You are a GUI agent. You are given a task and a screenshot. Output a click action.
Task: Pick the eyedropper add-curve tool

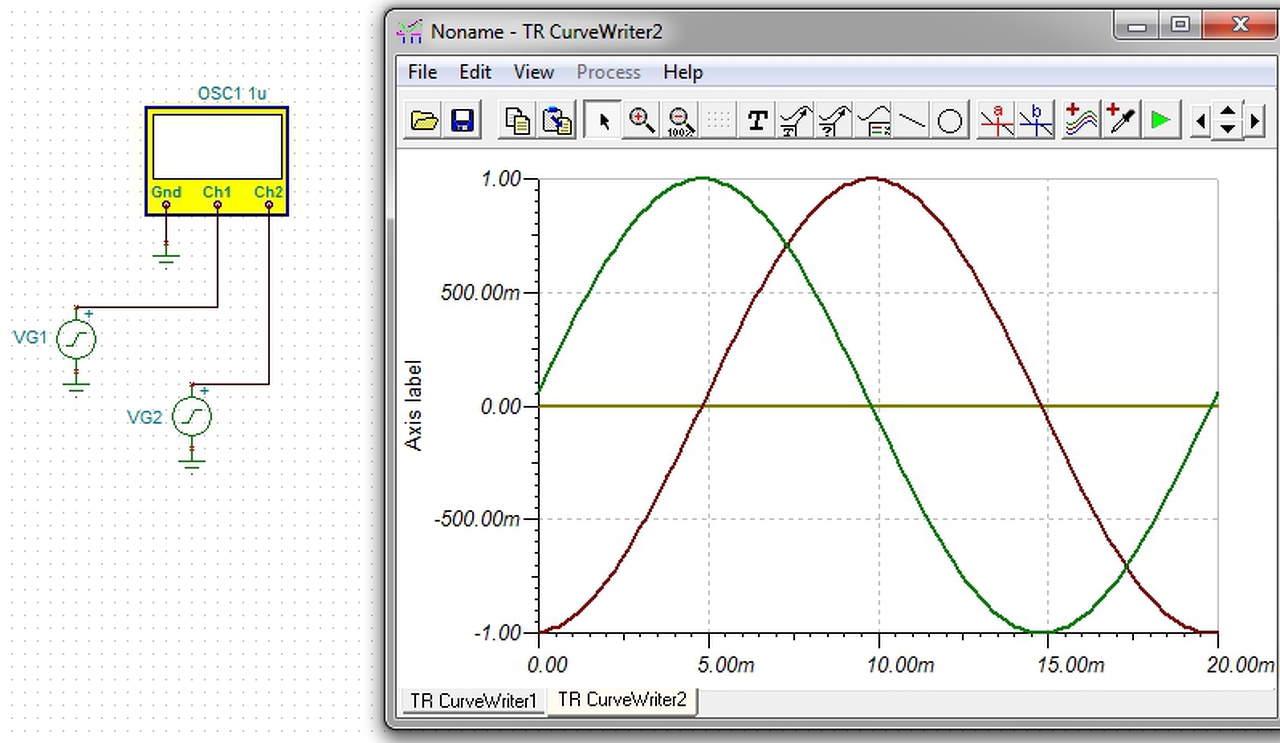pyautogui.click(x=1120, y=121)
